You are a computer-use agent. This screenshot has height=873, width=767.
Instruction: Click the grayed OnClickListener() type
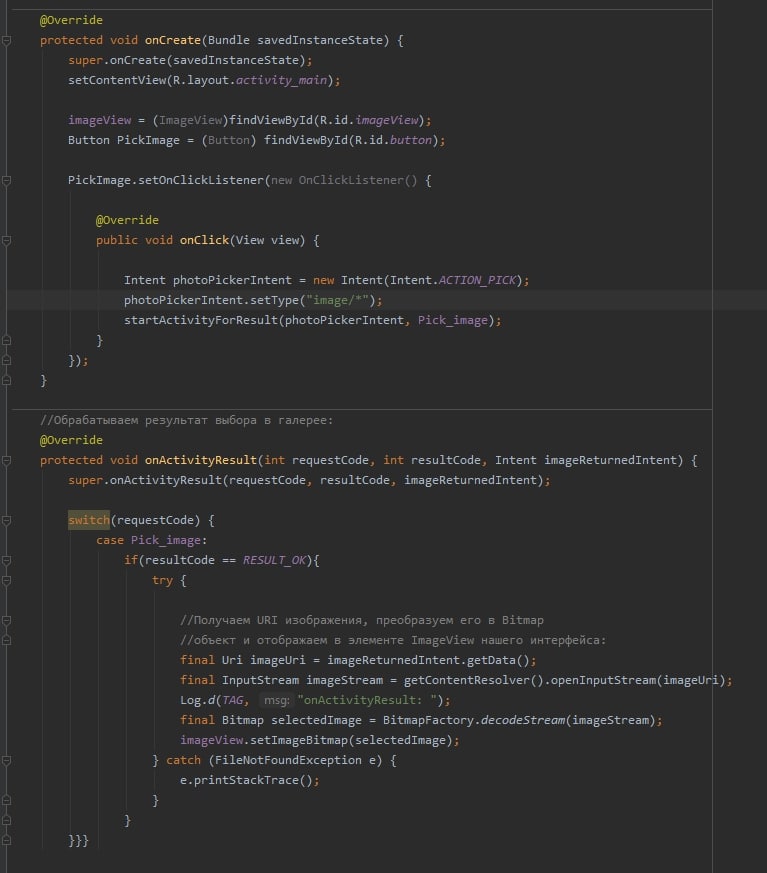[x=358, y=180]
